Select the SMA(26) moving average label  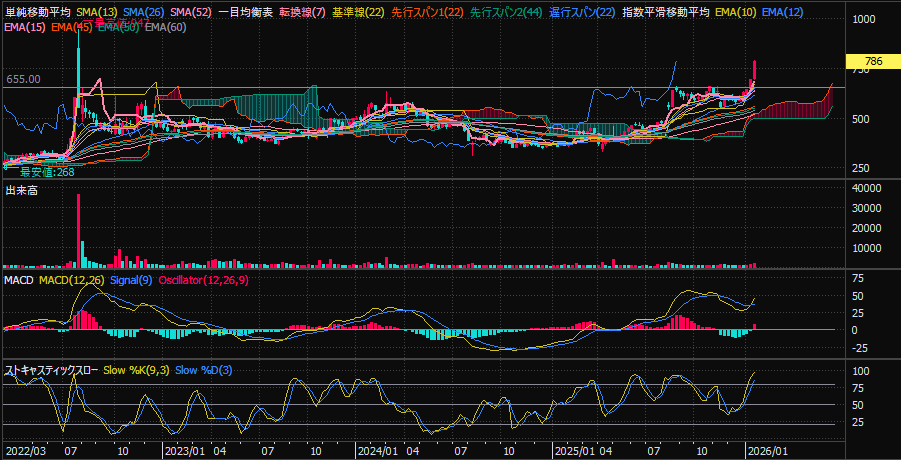(144, 12)
